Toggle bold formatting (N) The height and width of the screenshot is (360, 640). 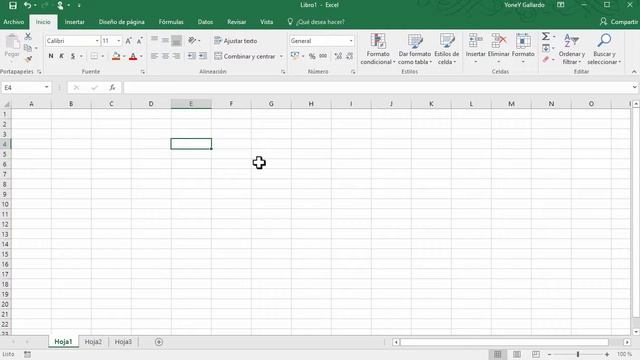(51, 56)
